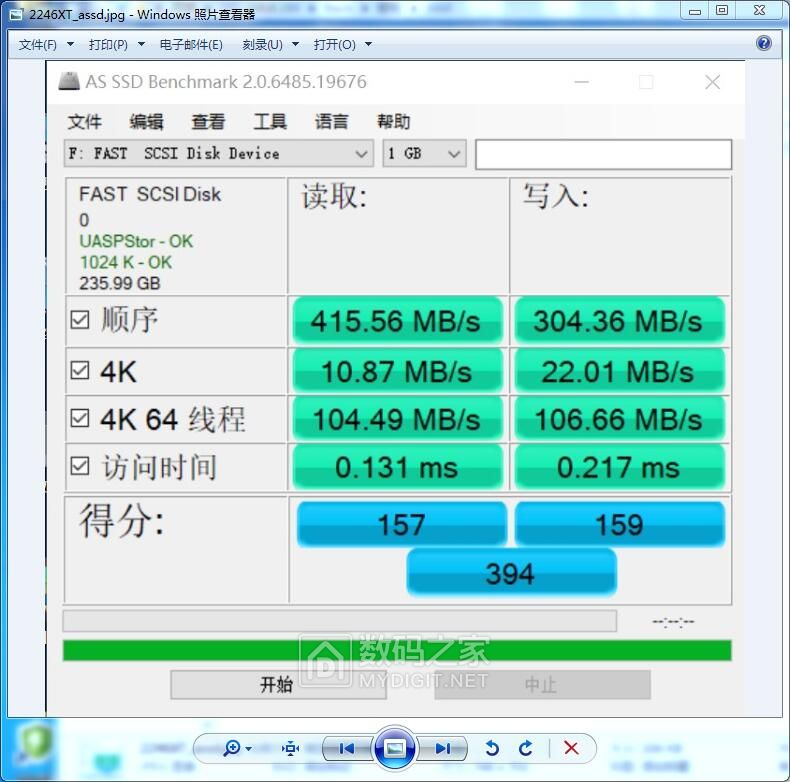Click the 中止 abort button

click(543, 684)
